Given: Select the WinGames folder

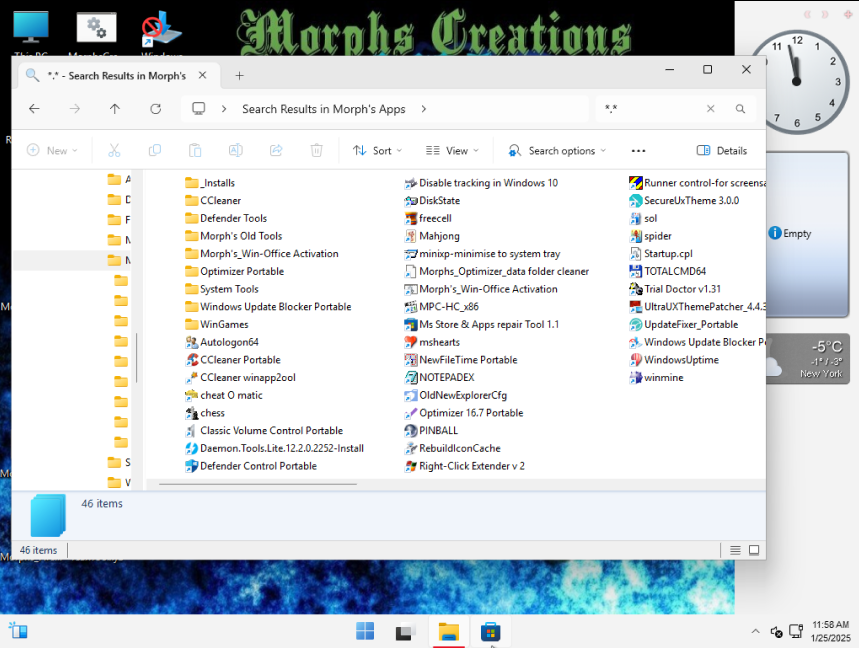Looking at the screenshot, I should [217, 324].
